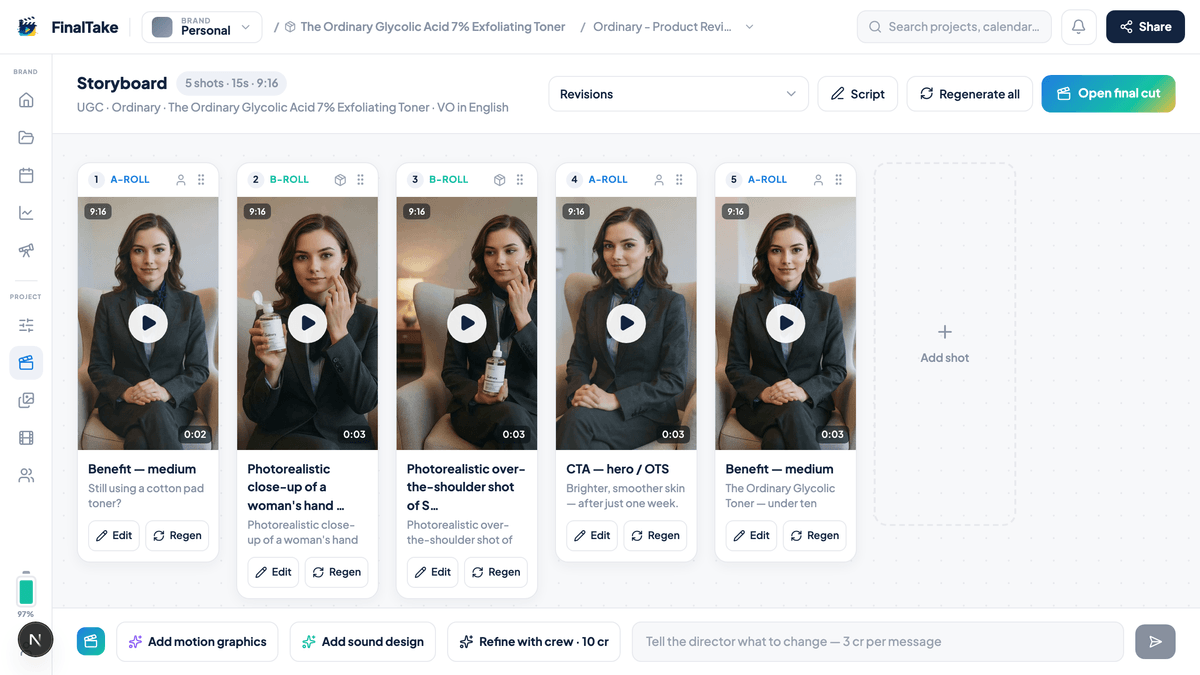Screen dimensions: 1200x675
Task: Click the person icon on shot 5
Action: (819, 180)
